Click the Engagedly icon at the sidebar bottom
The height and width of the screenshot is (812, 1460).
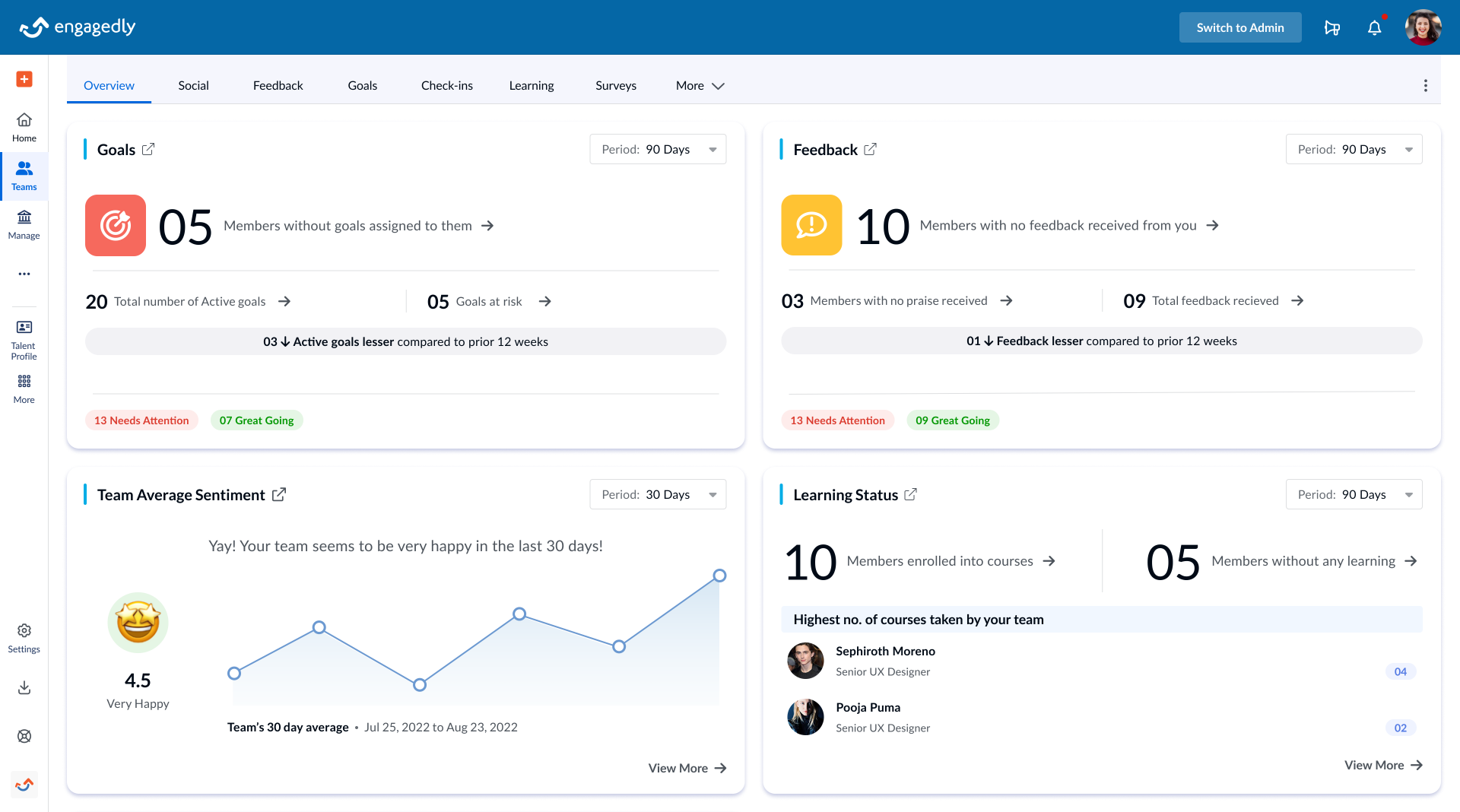pos(24,784)
